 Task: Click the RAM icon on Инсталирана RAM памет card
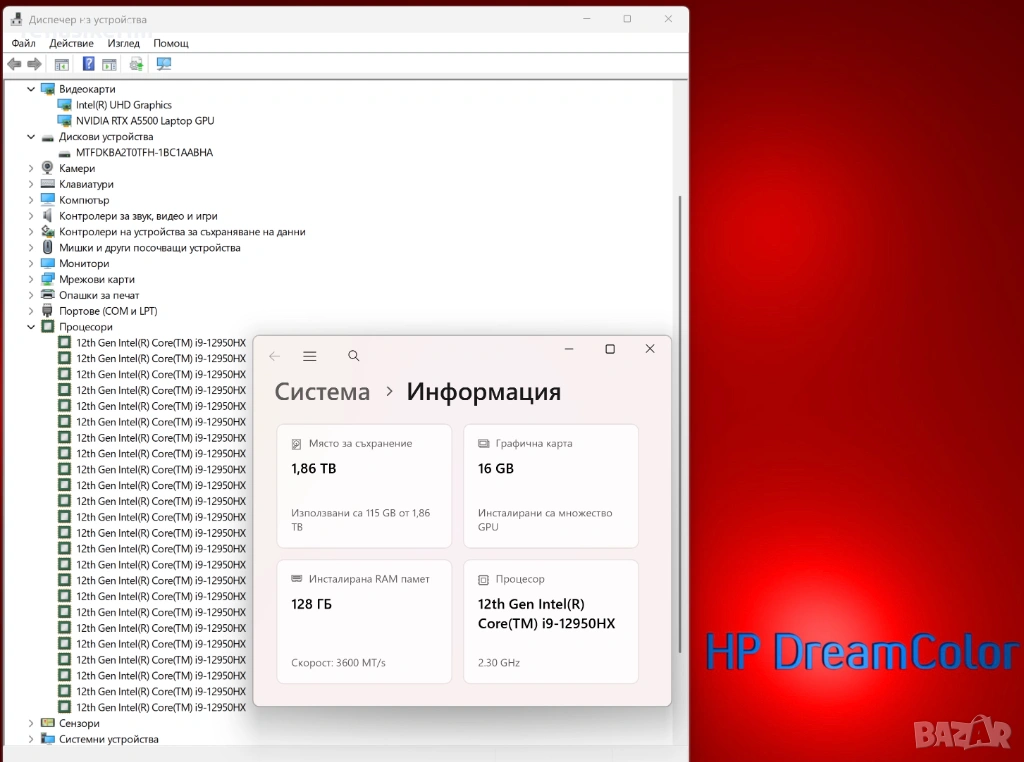(x=296, y=579)
